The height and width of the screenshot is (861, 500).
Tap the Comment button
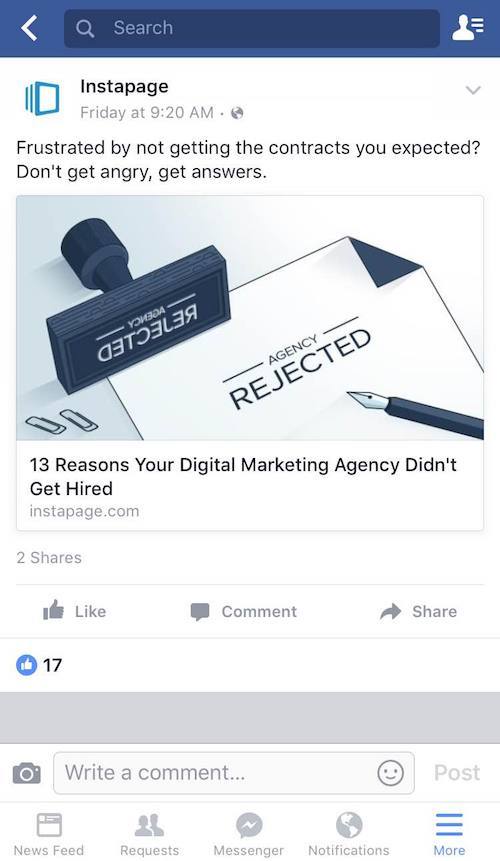[244, 611]
